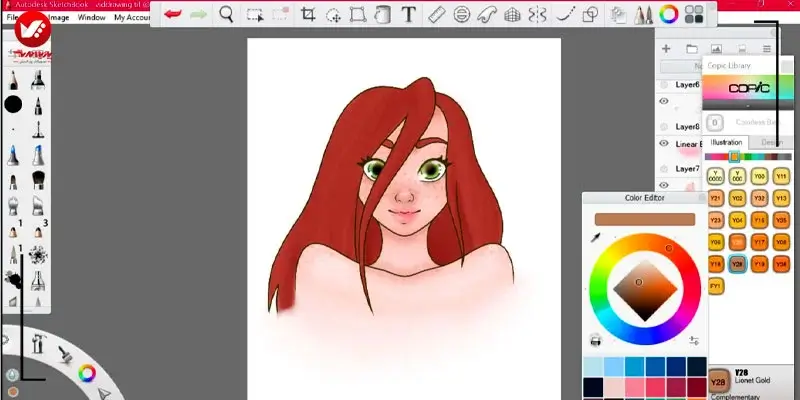800x400 pixels.
Task: Select the Y28 swatch in Copic grid
Action: click(737, 264)
